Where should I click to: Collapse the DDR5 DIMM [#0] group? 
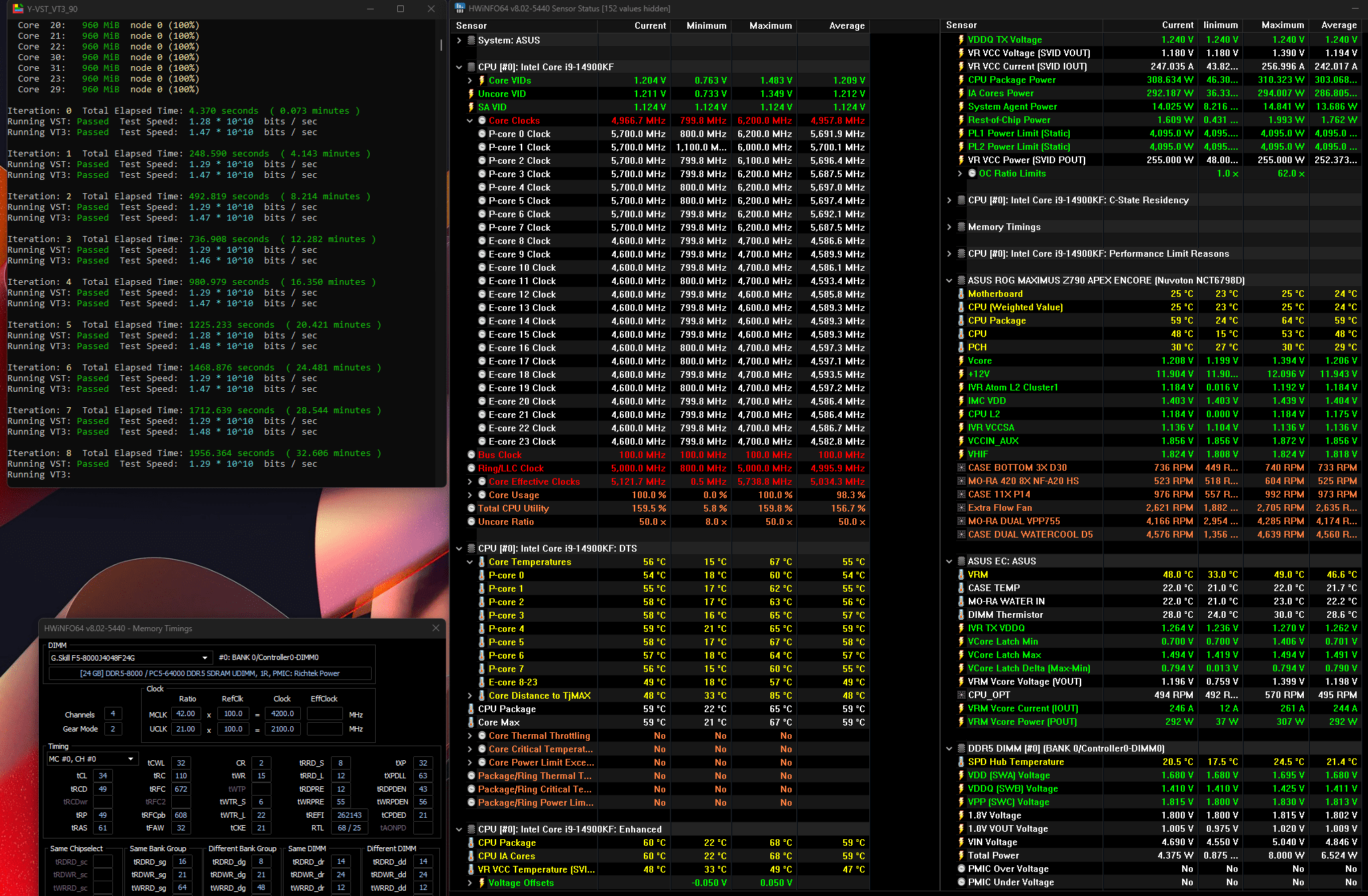point(949,748)
